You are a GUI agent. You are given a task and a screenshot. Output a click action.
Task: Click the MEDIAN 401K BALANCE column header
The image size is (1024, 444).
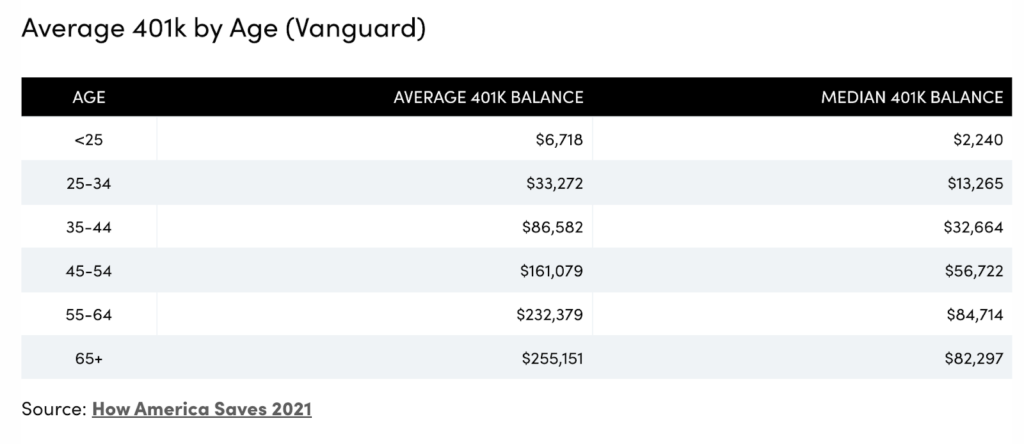911,97
